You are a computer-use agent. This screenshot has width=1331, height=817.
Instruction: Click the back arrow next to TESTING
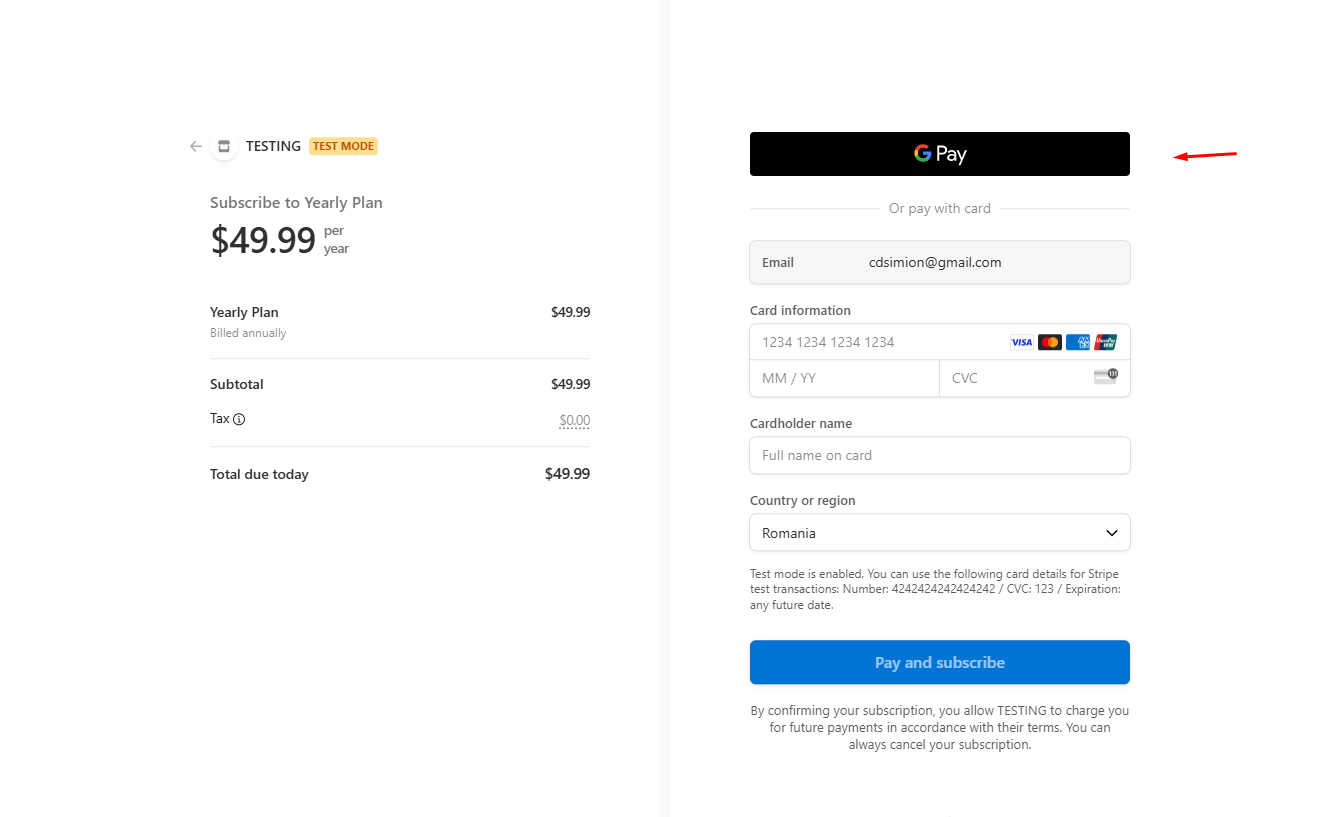(196, 146)
